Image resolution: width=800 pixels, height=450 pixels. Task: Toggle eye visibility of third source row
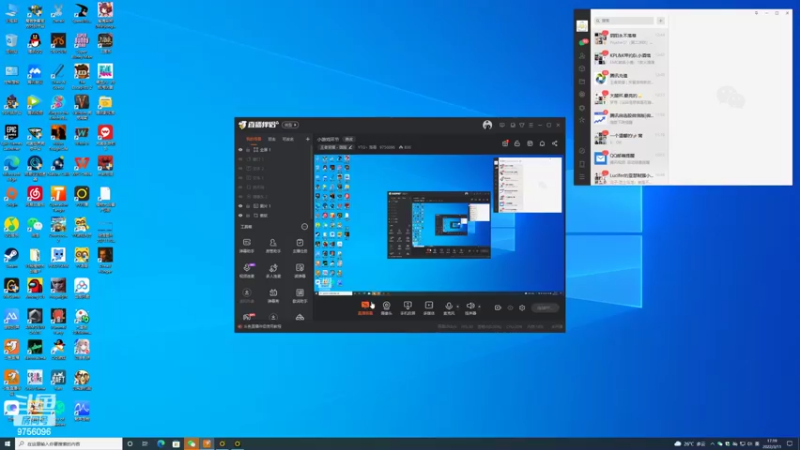click(240, 168)
